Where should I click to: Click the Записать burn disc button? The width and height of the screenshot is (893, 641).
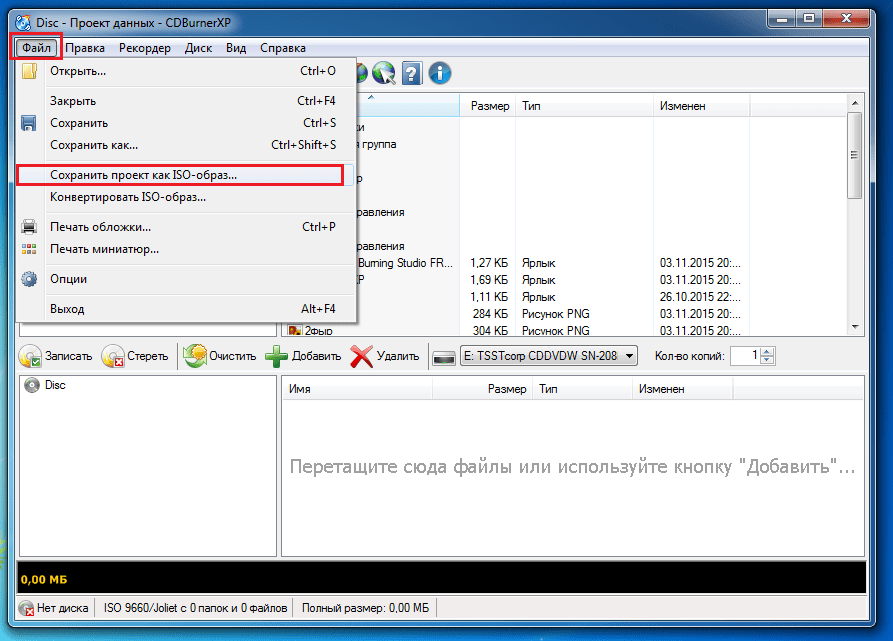point(56,356)
